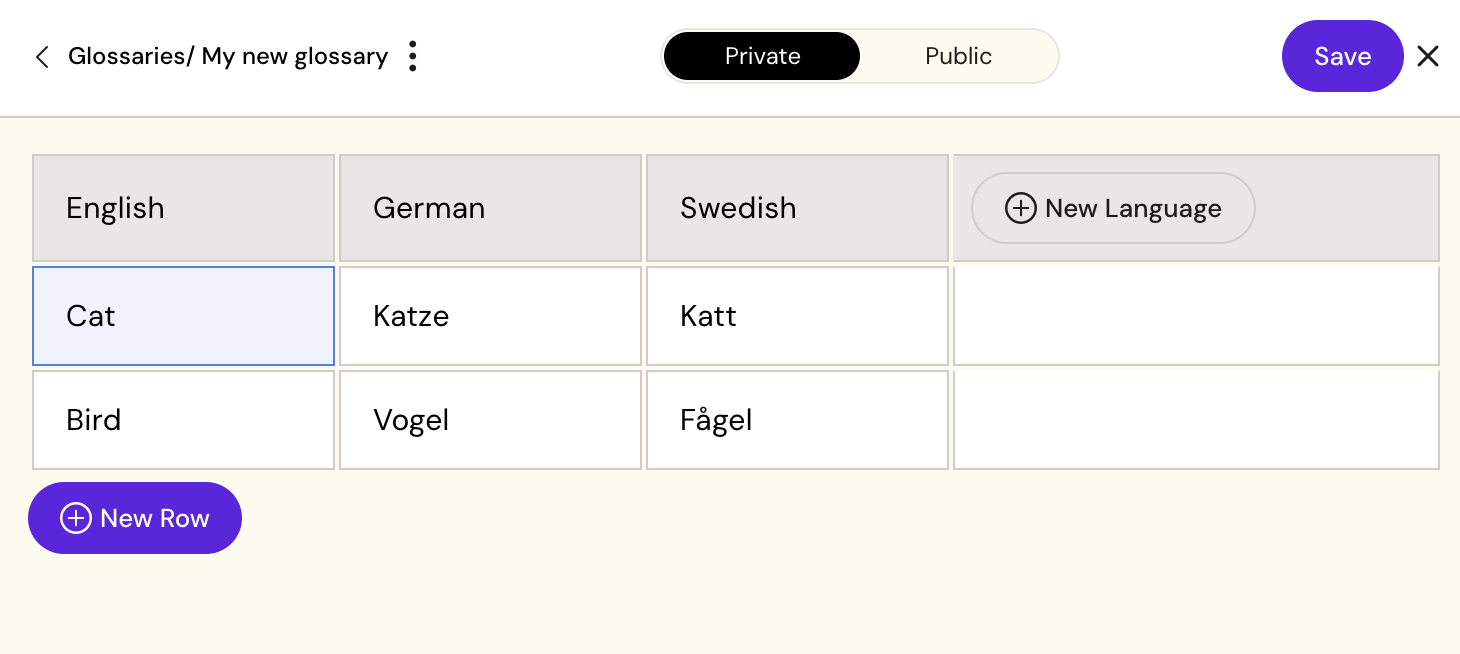This screenshot has width=1460, height=654.
Task: Edit the Fågel cell
Action: [x=797, y=420]
